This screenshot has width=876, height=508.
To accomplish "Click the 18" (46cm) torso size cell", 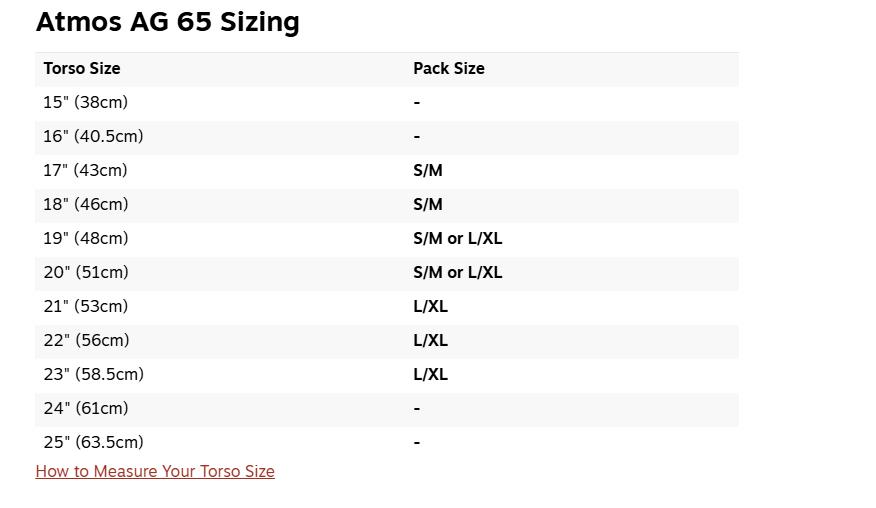I will pos(86,204).
